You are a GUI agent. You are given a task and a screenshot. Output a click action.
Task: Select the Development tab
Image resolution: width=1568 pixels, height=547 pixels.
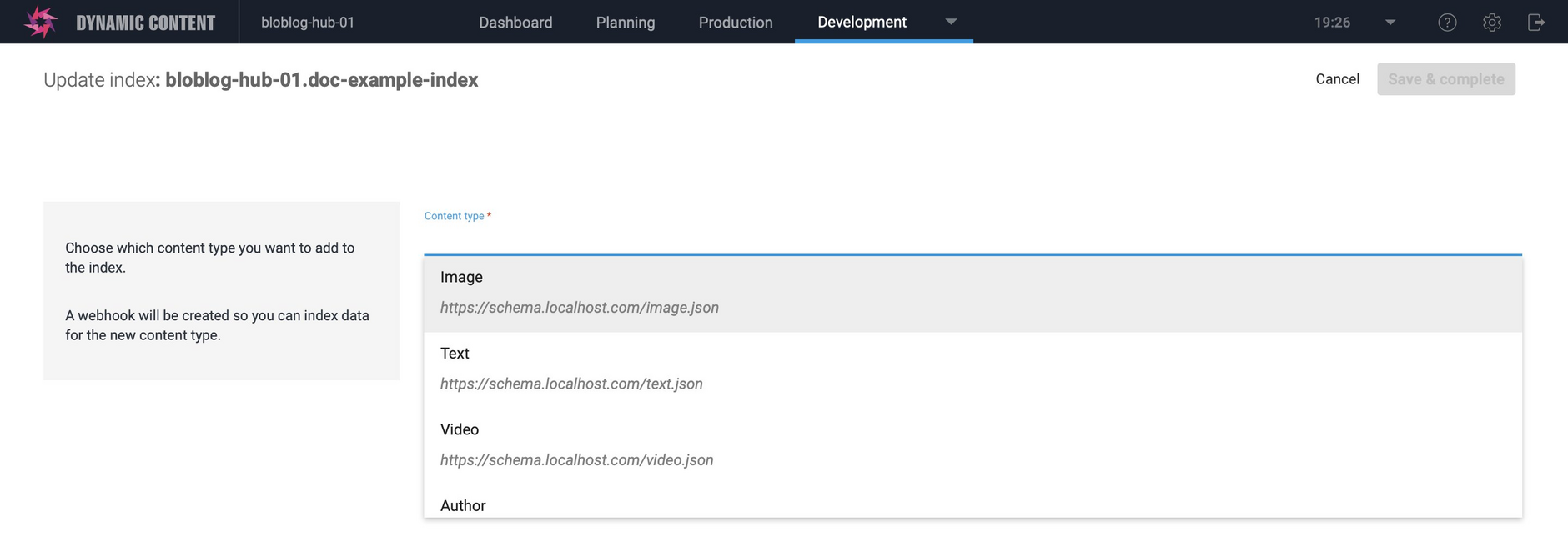tap(862, 23)
